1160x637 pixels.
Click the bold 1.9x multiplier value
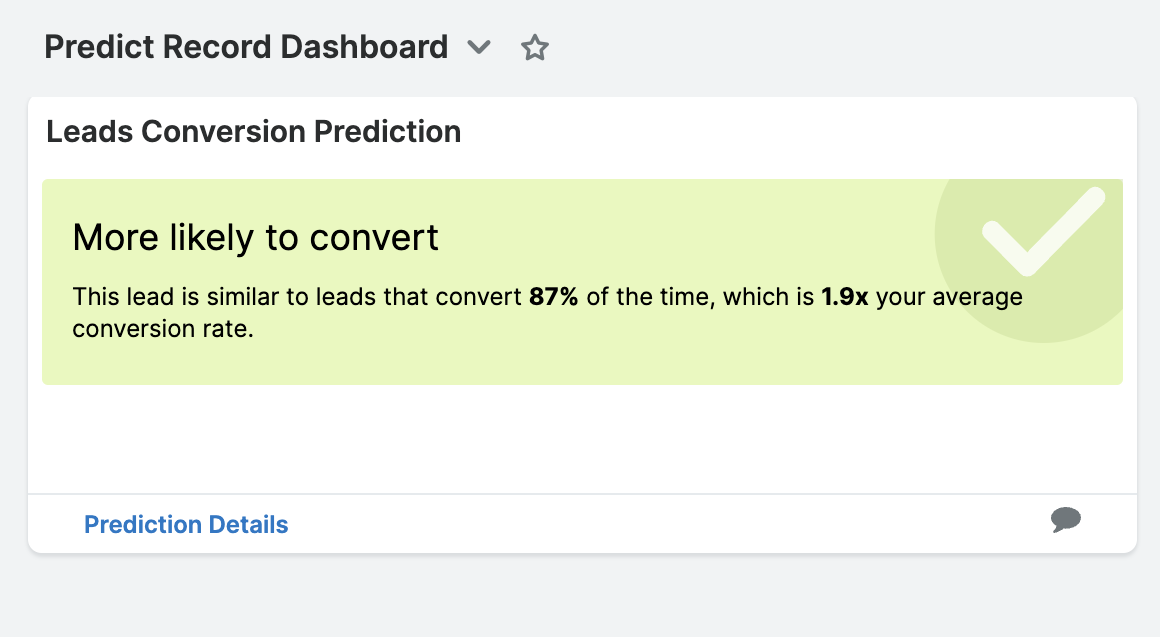pyautogui.click(x=846, y=297)
